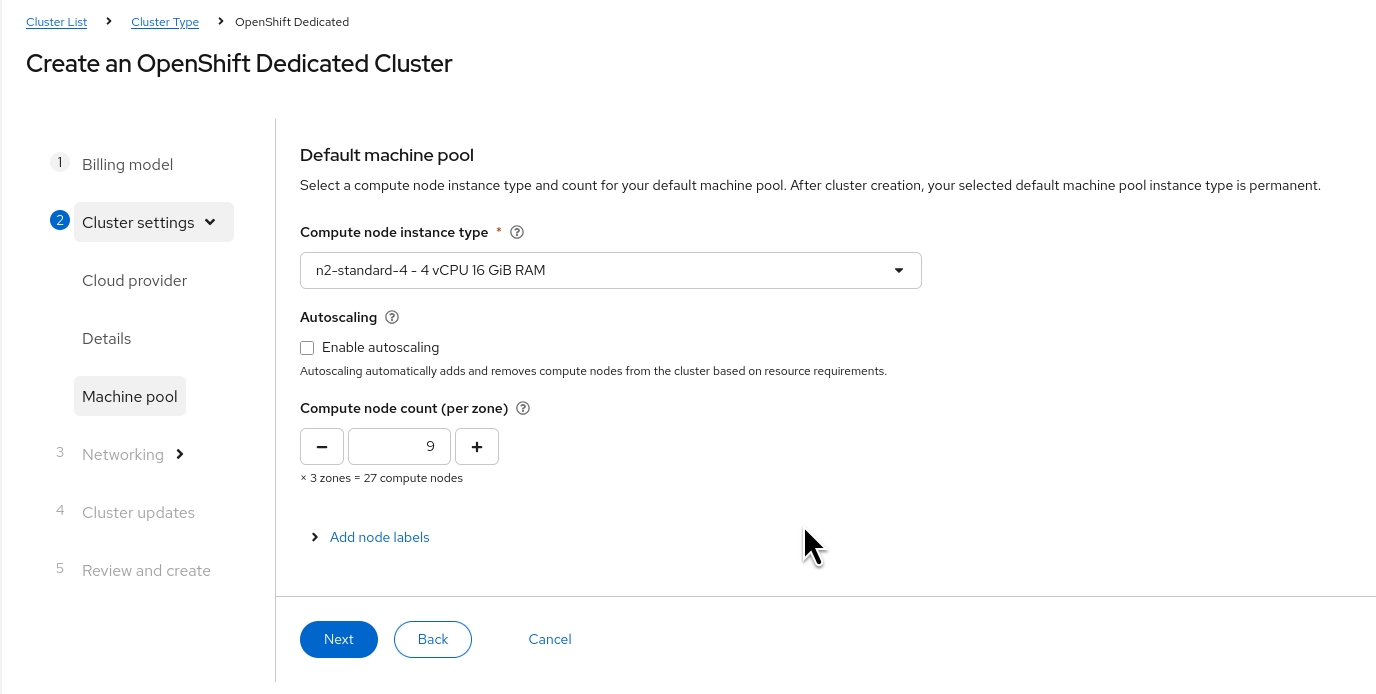Expand the Add node labels section

(379, 537)
